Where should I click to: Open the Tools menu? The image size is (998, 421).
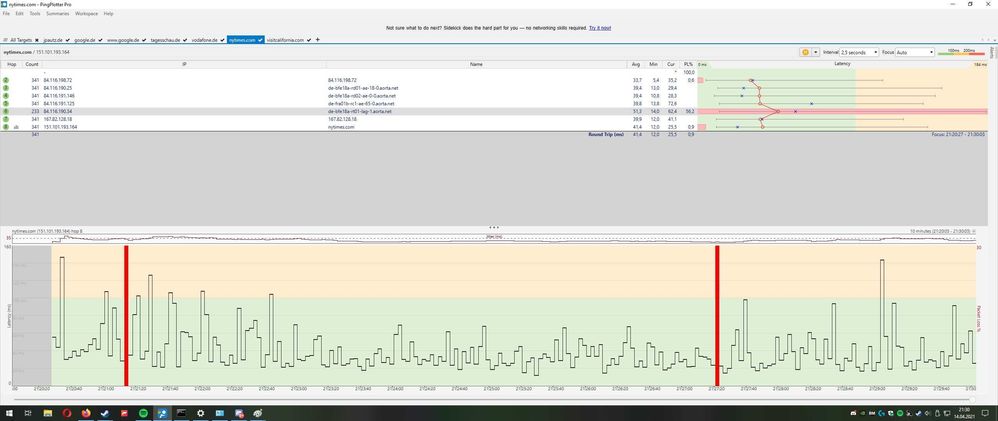click(34, 13)
